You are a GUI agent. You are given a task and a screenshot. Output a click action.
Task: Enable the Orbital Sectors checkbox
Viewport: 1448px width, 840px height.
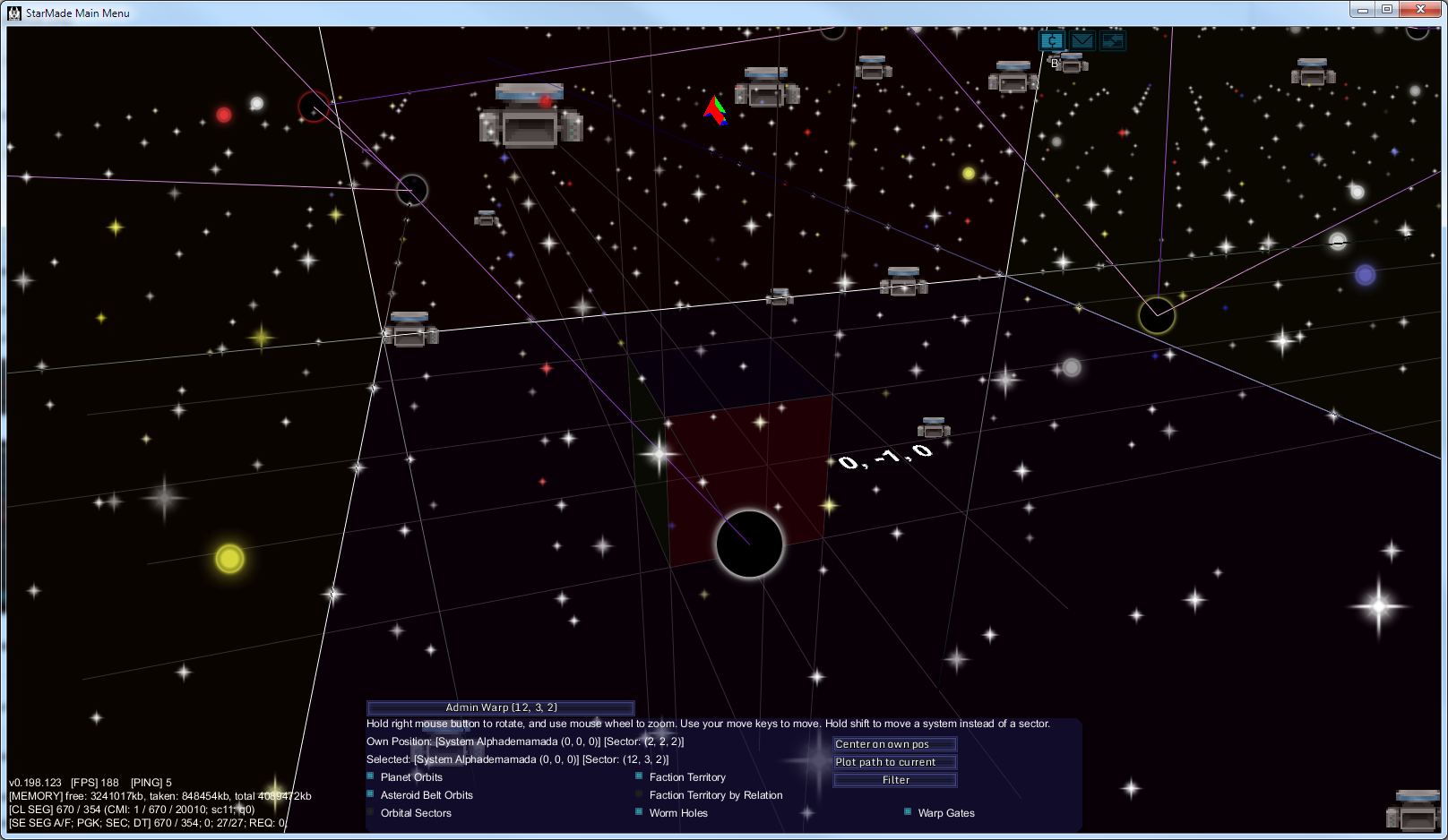[x=370, y=812]
